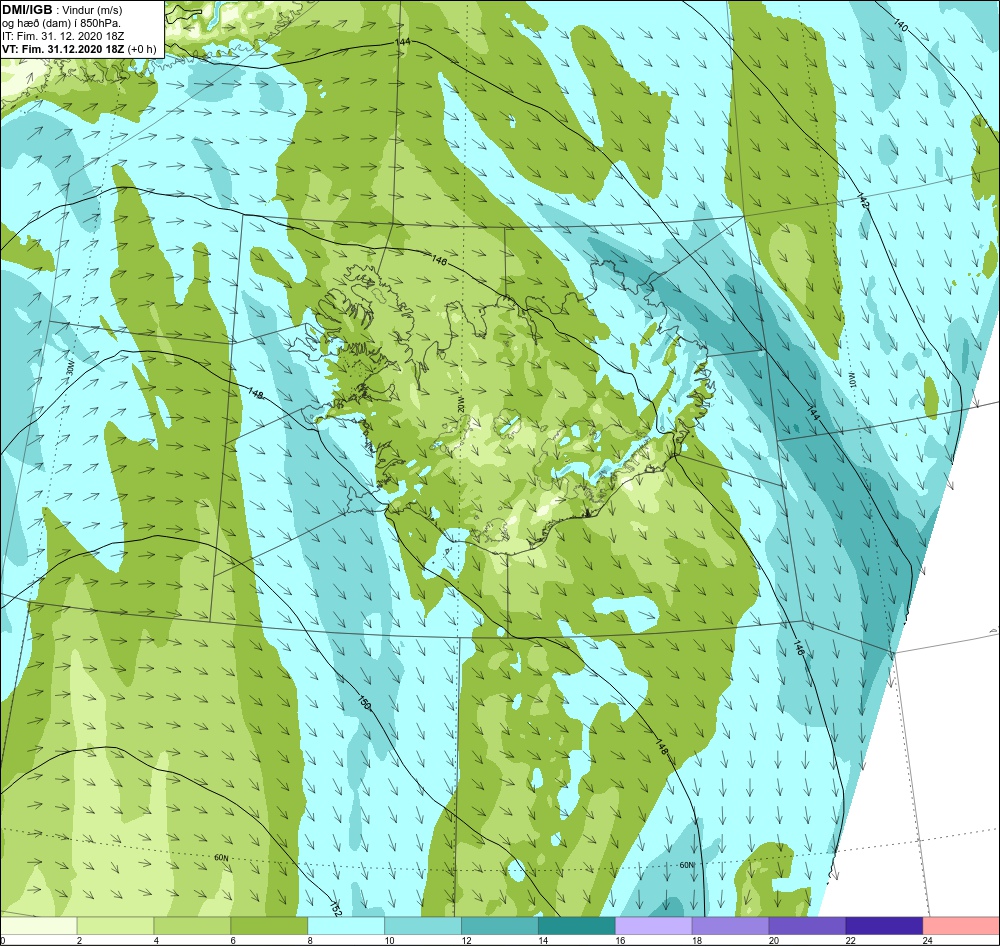Click the 'IT: Fim. 31. 12. 2020 18Z' line
1000x946 pixels.
pos(63,36)
